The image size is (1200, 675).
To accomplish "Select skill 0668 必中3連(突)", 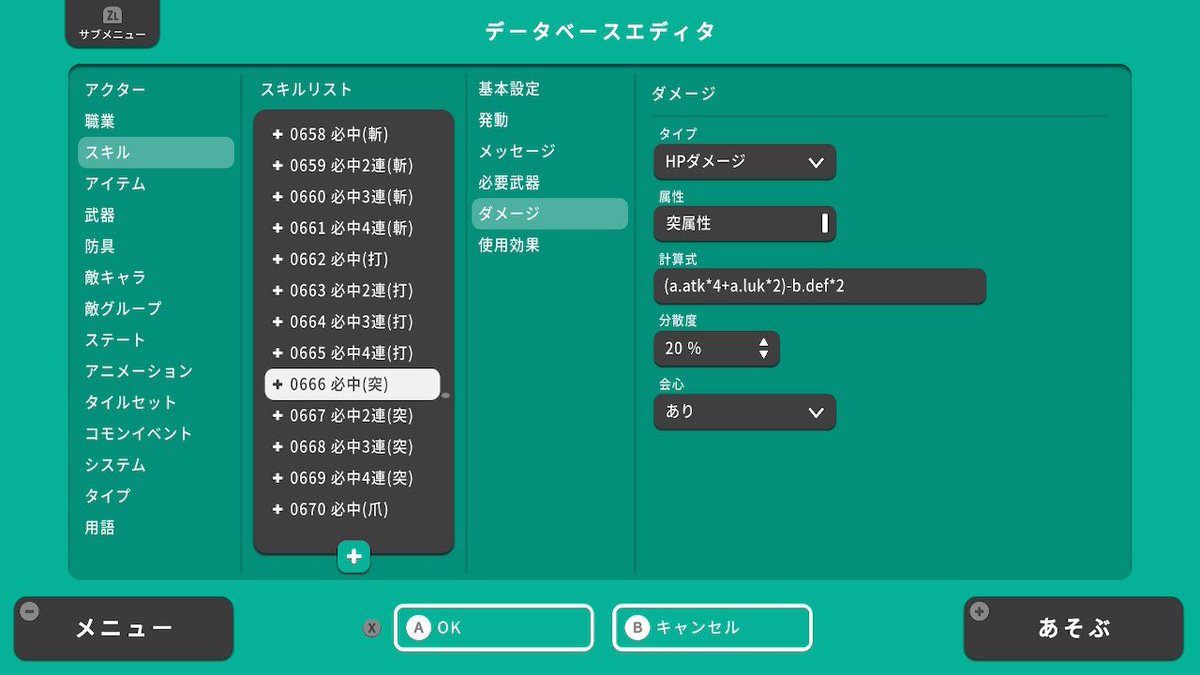I will [x=352, y=447].
